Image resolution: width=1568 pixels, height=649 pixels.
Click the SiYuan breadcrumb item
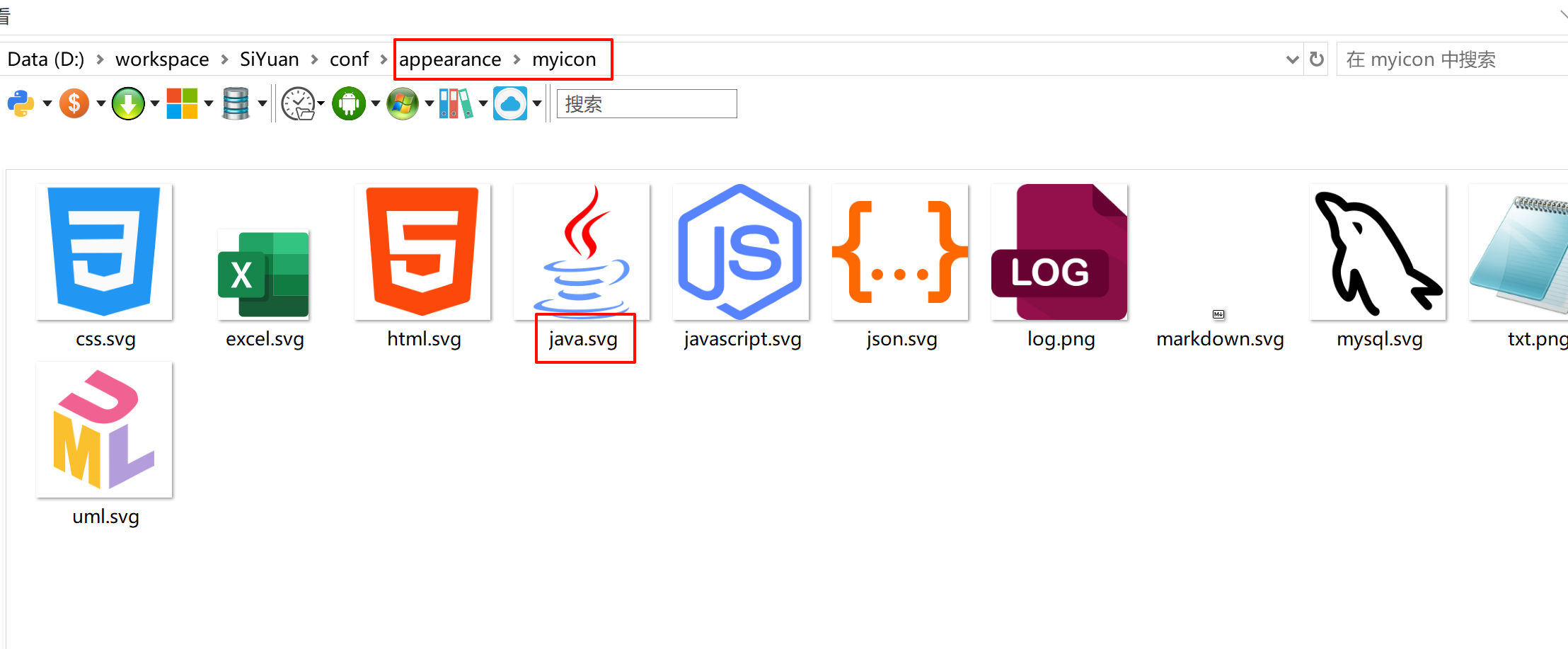tap(268, 59)
